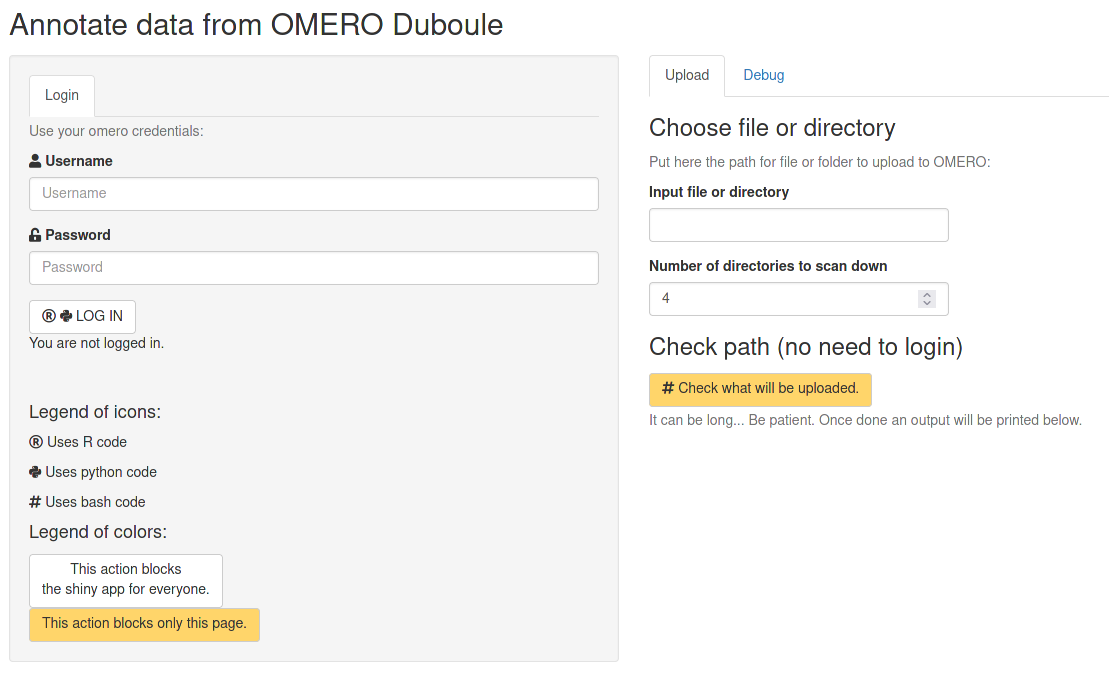Viewport: 1109px width, 689px height.
Task: Focus the Username input field
Action: coord(313,194)
